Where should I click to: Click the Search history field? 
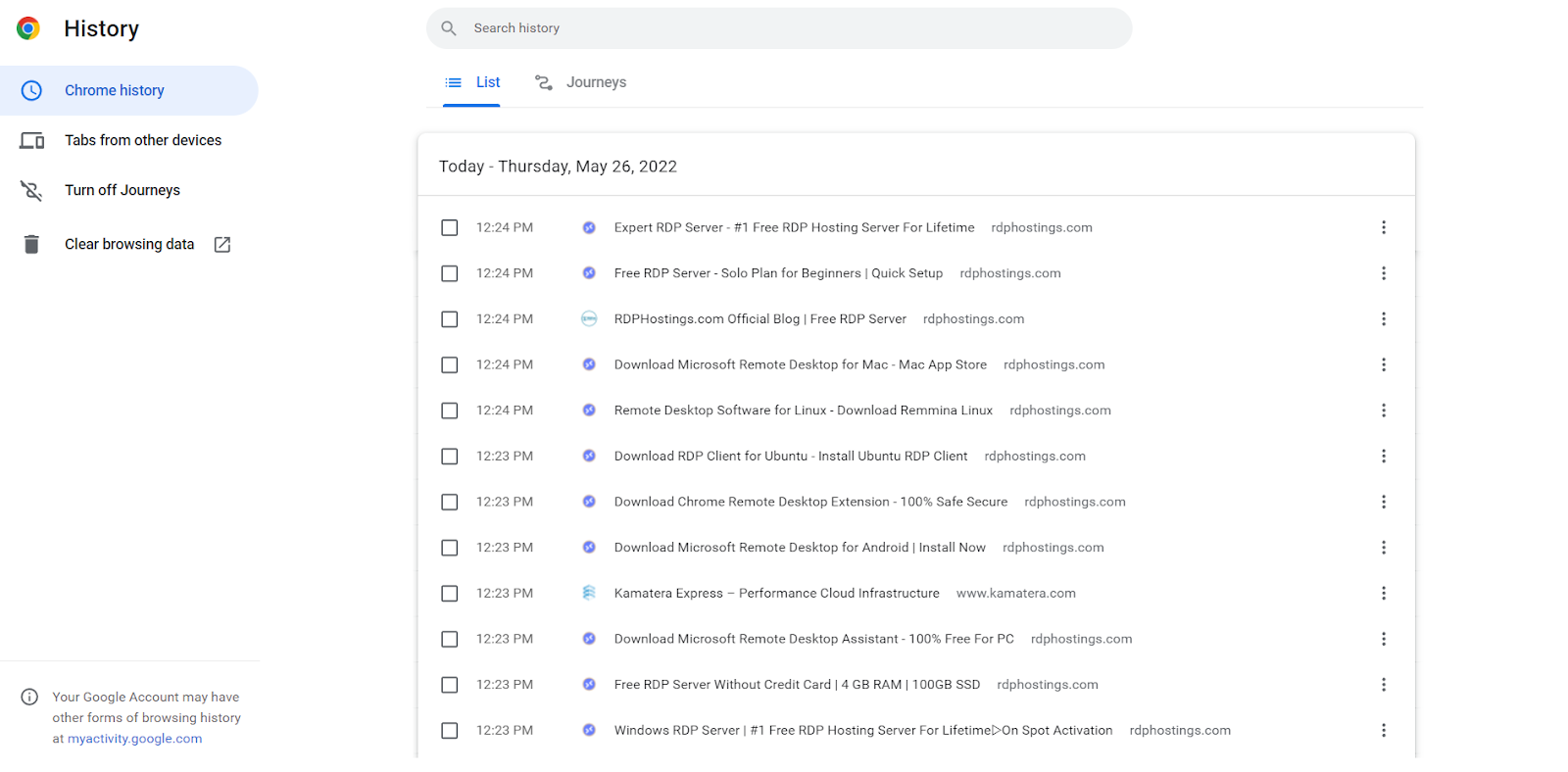coord(779,28)
